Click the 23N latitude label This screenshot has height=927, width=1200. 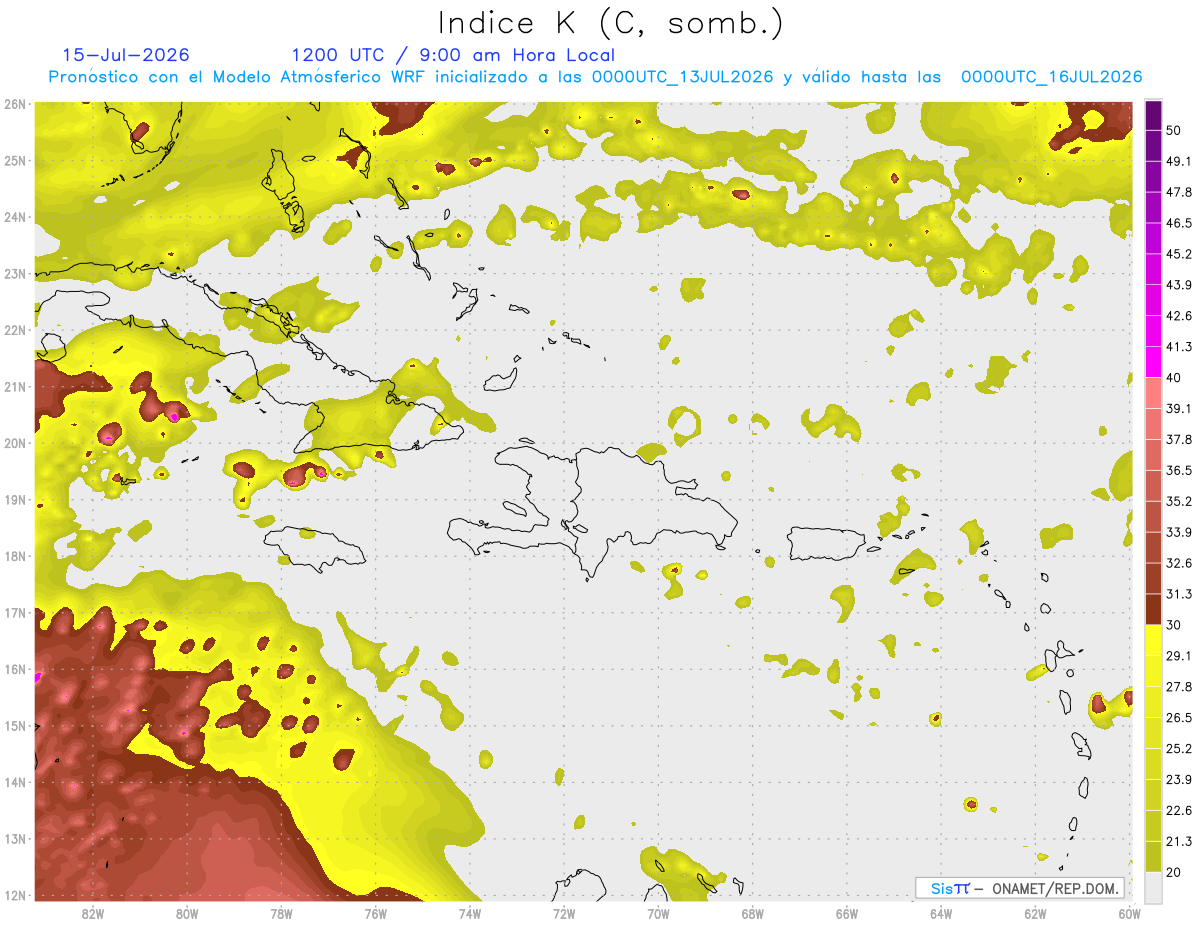(14, 274)
